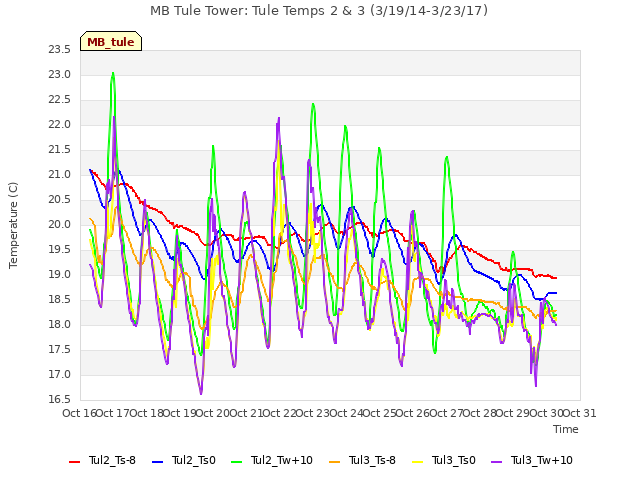640x480 pixels.
Task: Select the Tul2_Tw+10 legend label
Action: click(282, 460)
